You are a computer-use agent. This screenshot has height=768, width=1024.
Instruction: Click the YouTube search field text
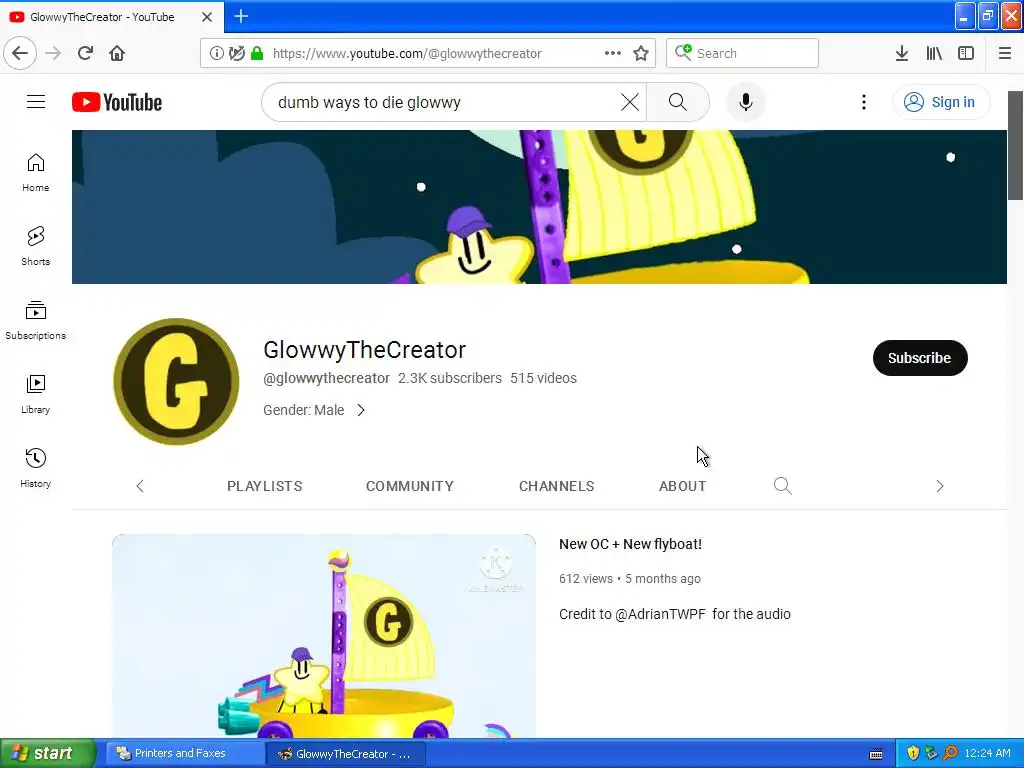click(369, 102)
